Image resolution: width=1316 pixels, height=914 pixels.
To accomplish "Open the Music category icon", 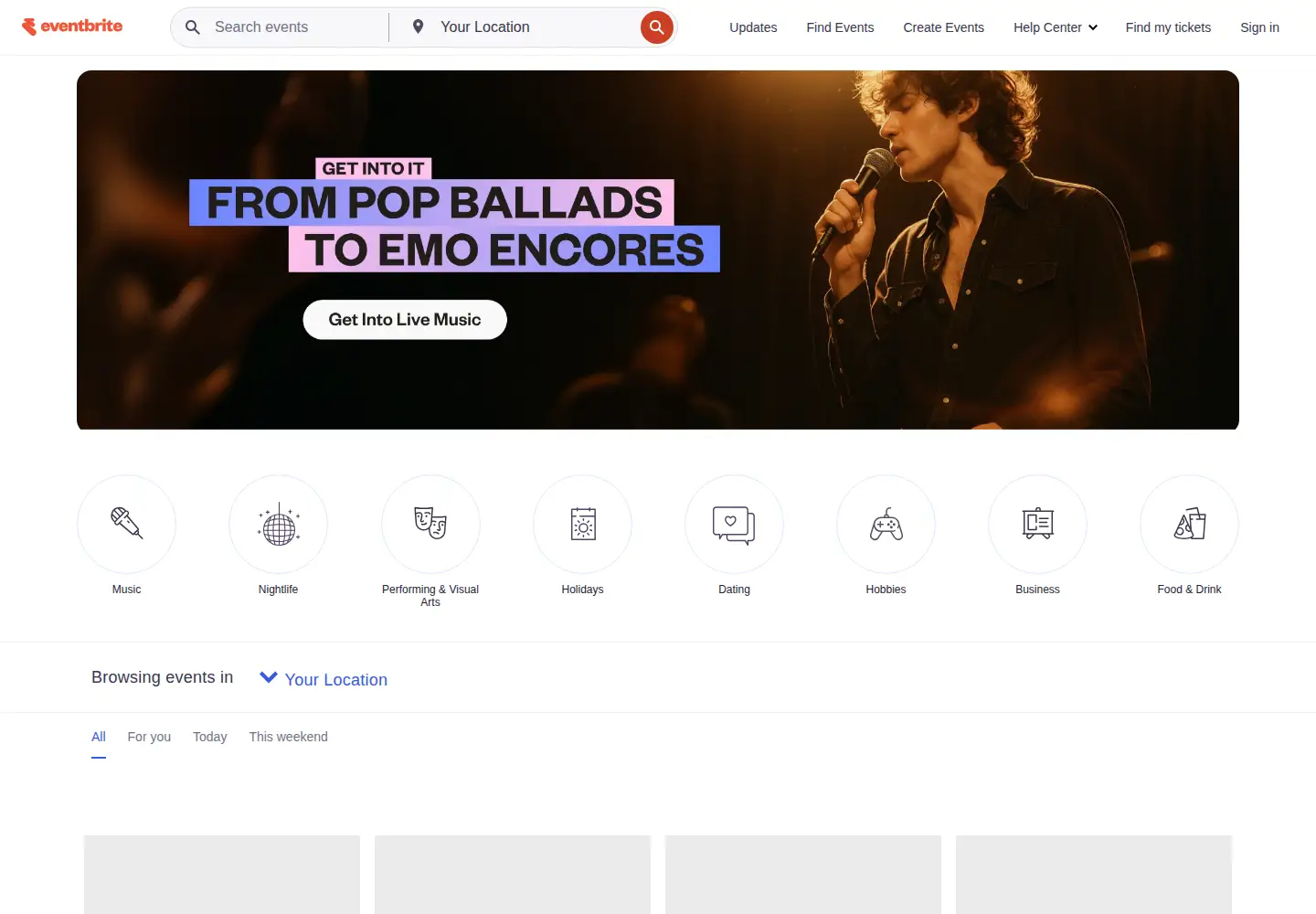I will 127,524.
